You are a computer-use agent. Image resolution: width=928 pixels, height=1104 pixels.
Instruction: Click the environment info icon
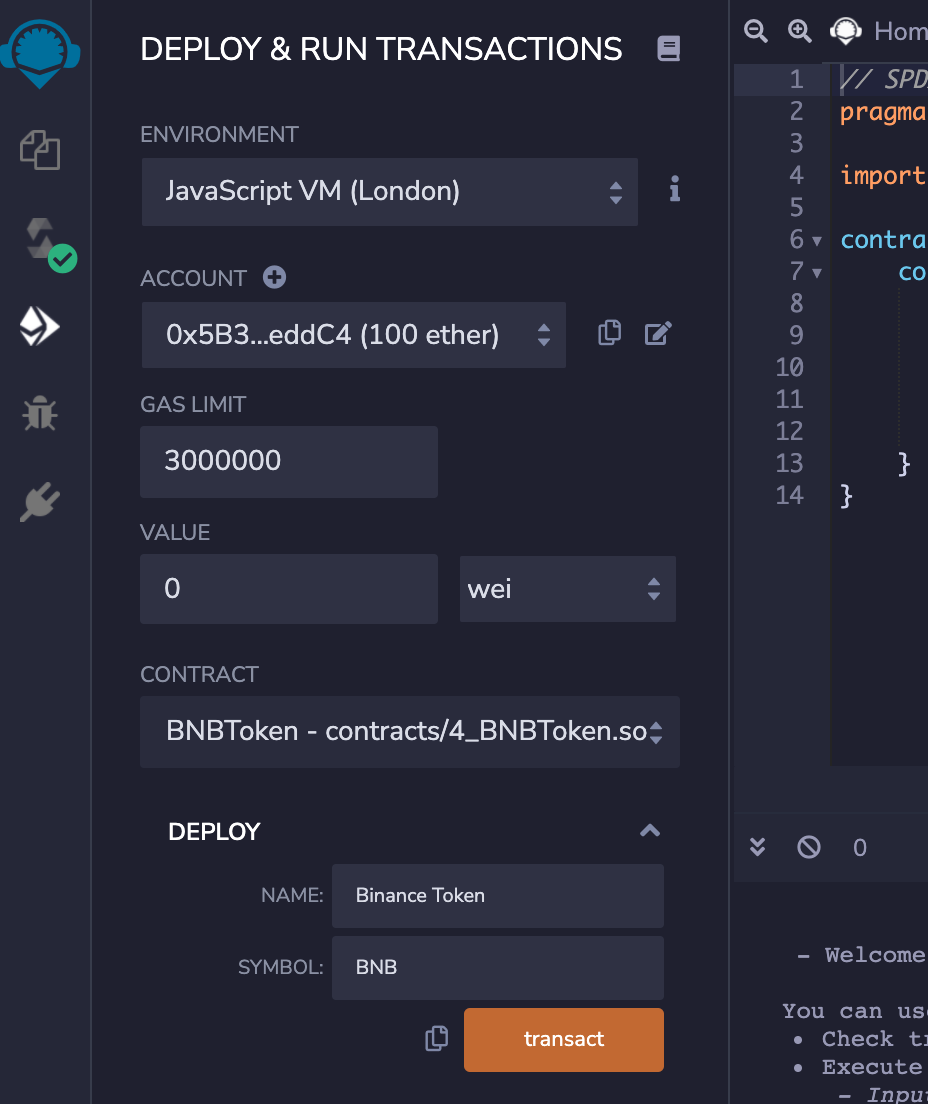click(x=675, y=189)
